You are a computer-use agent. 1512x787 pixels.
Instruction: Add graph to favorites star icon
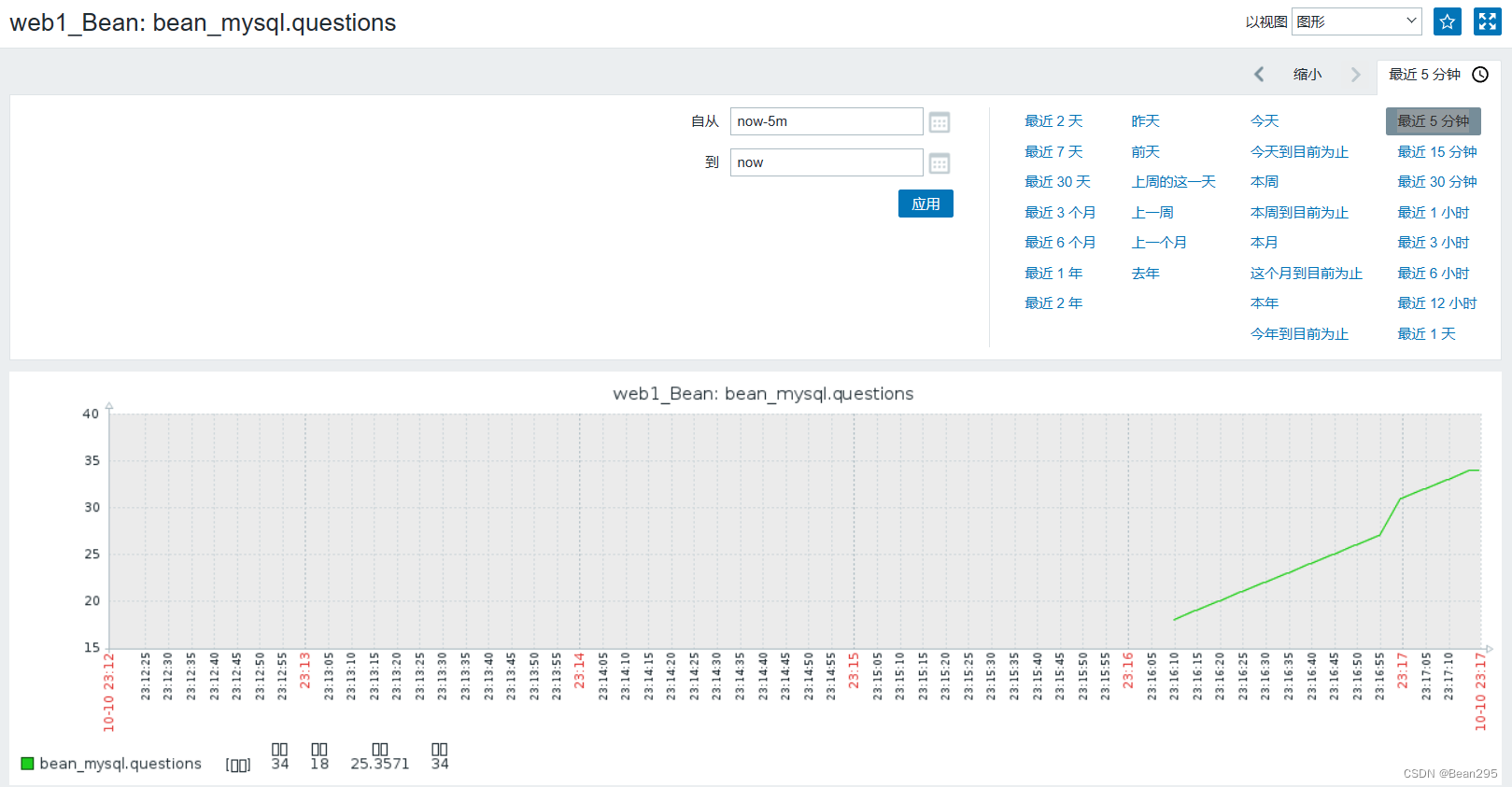pyautogui.click(x=1447, y=21)
